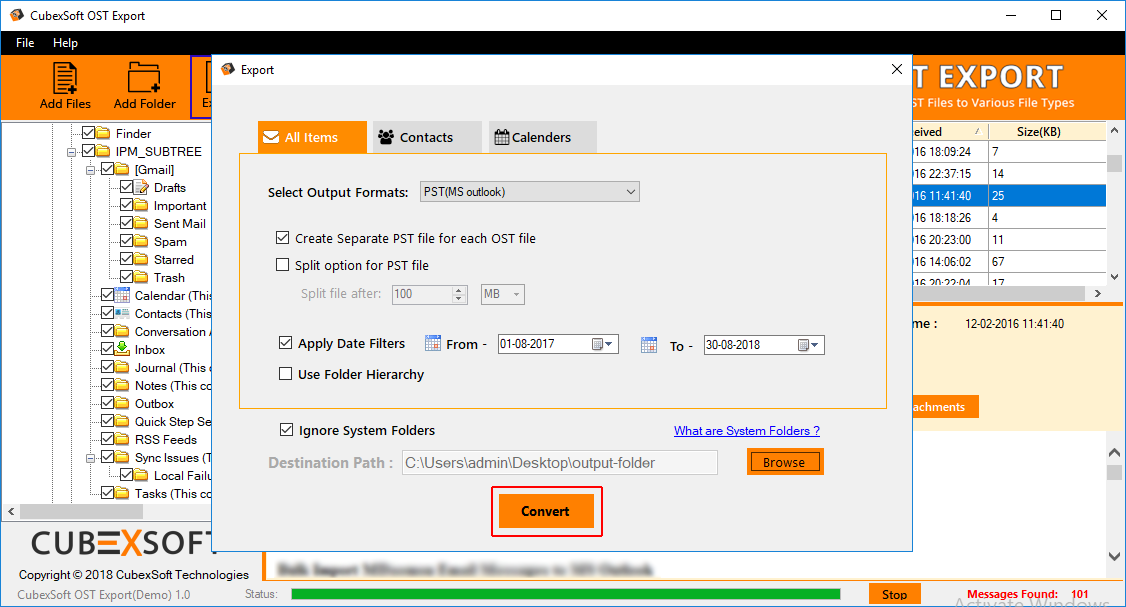Screen dimensions: 1126x607
Task: Click the calendar icon beside To label
Action: [x=649, y=345]
